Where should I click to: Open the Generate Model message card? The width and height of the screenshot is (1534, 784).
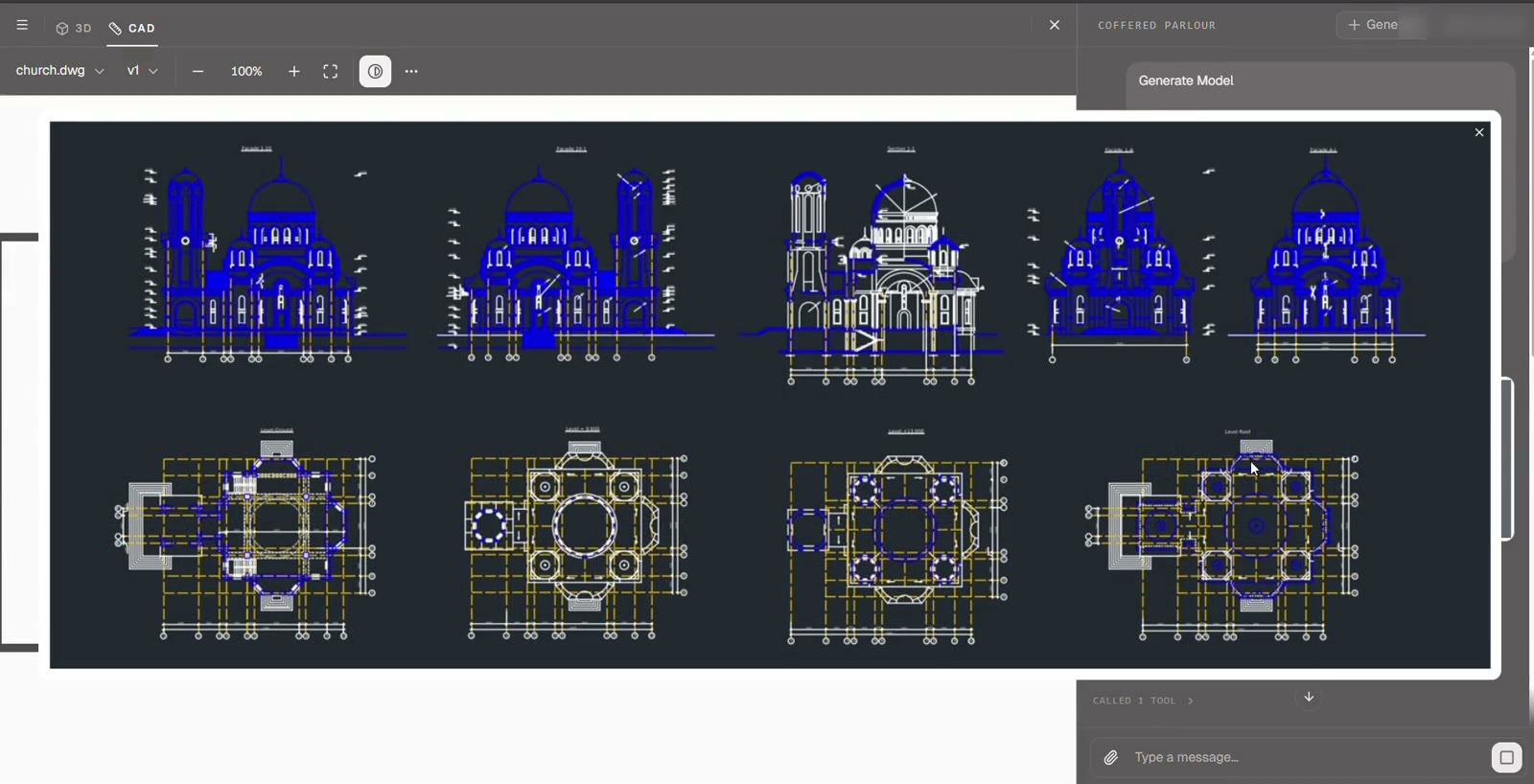[x=1320, y=81]
